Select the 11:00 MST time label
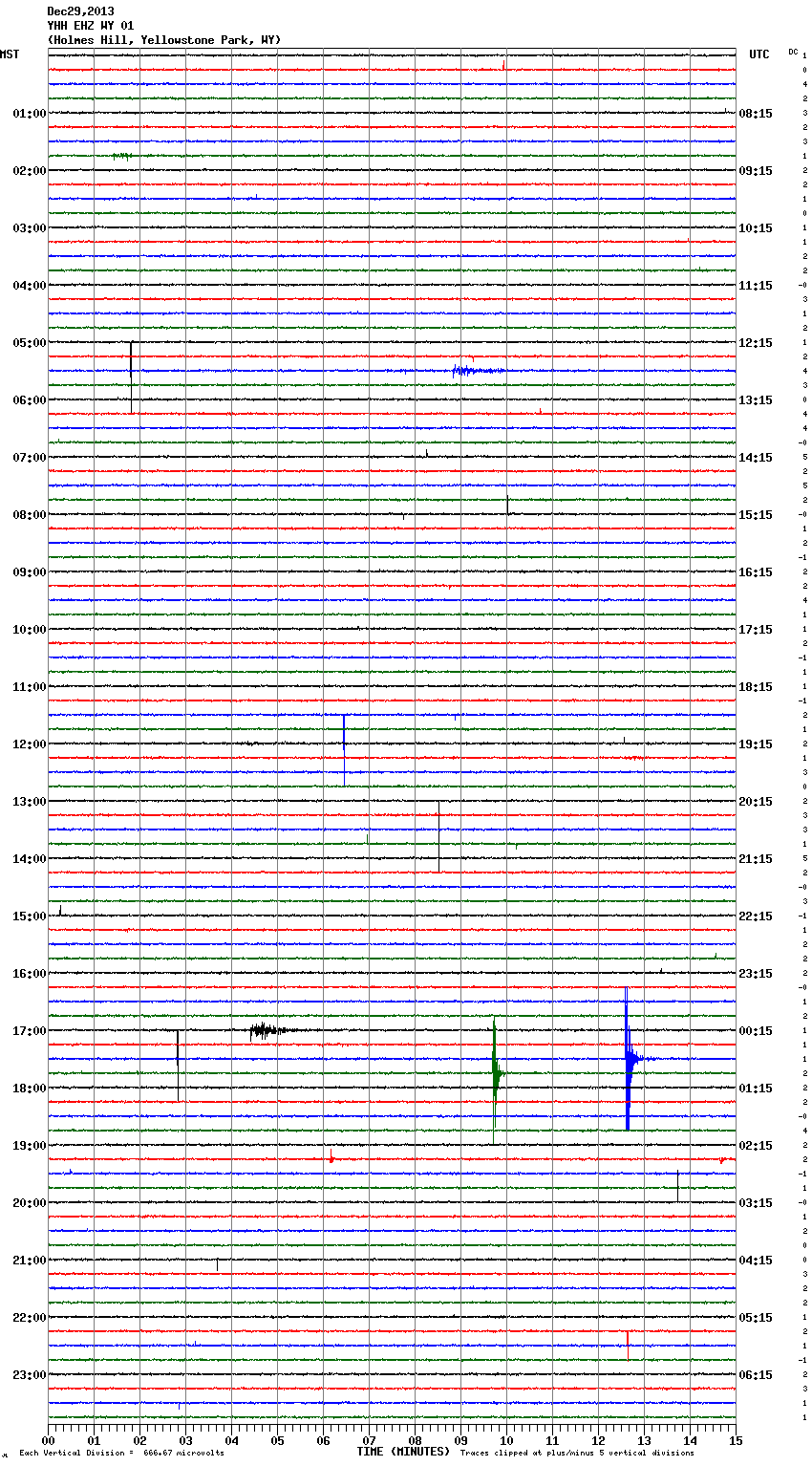The height and width of the screenshot is (1466, 812). pyautogui.click(x=30, y=687)
